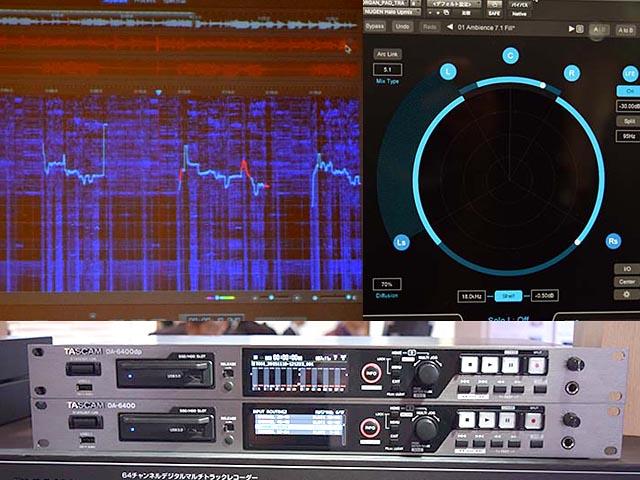Click the MULTI JOG knob on DA-6400dp
The width and height of the screenshot is (640, 480).
point(427,373)
